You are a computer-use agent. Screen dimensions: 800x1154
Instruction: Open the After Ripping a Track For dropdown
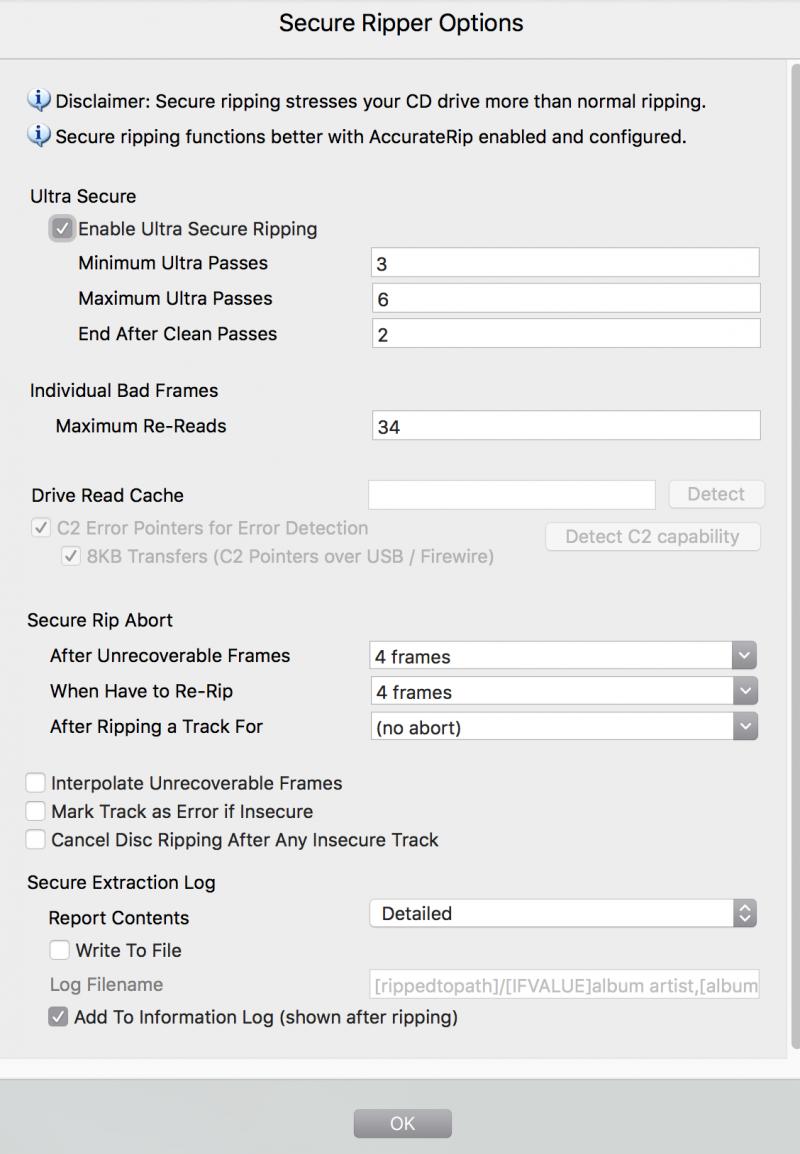(x=562, y=727)
